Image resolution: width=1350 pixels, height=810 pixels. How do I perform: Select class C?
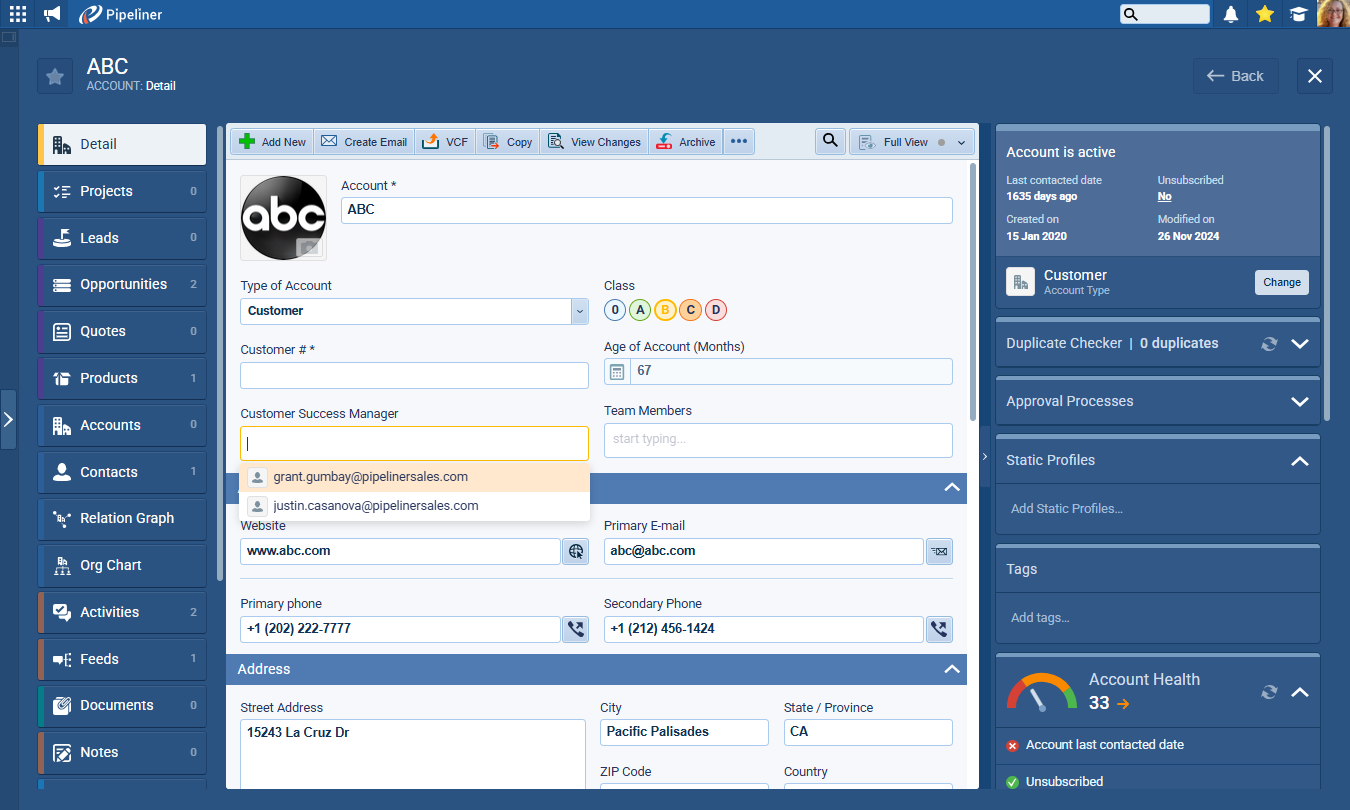click(690, 310)
